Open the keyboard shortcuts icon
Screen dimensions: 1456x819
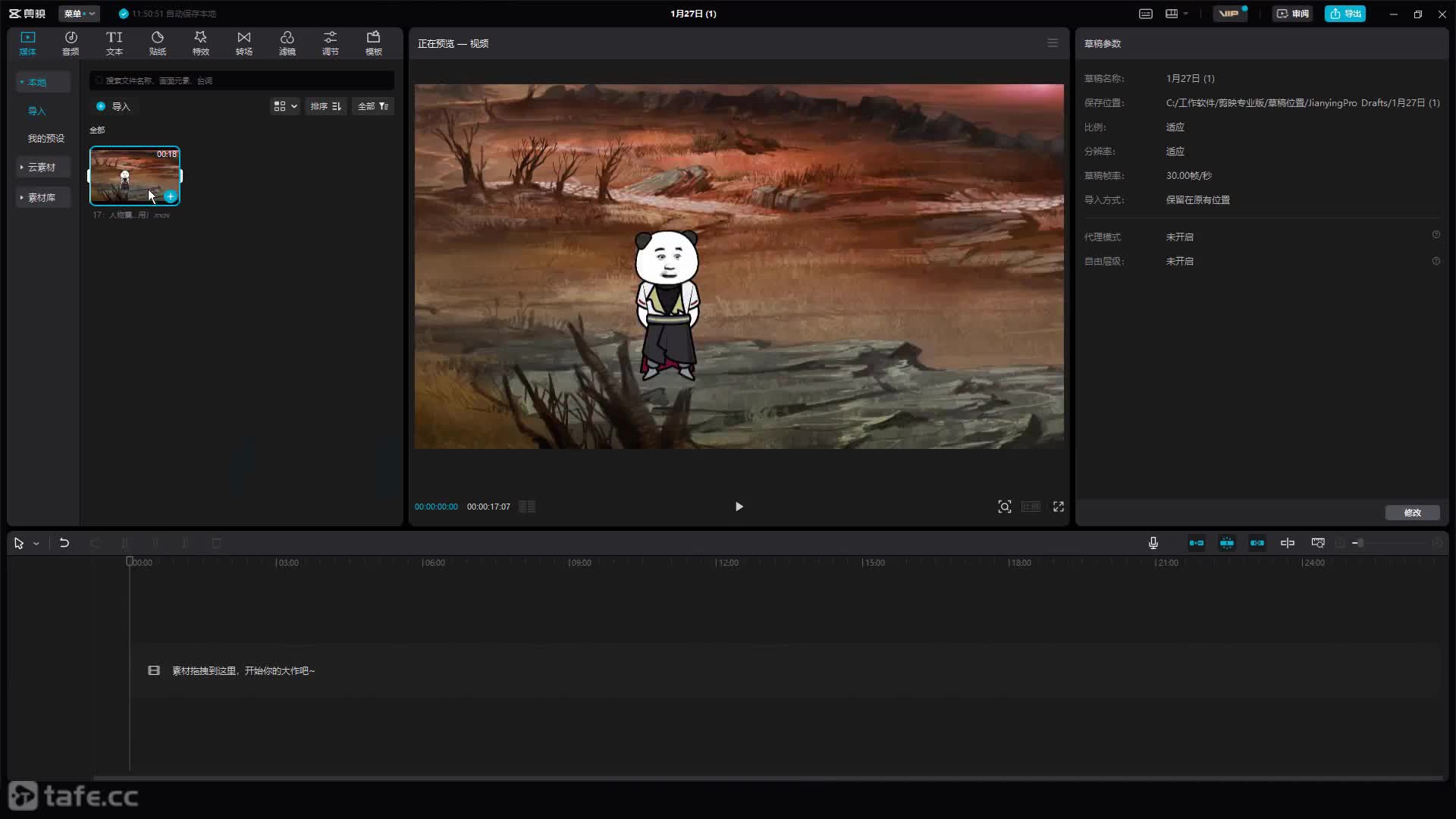[x=1146, y=14]
